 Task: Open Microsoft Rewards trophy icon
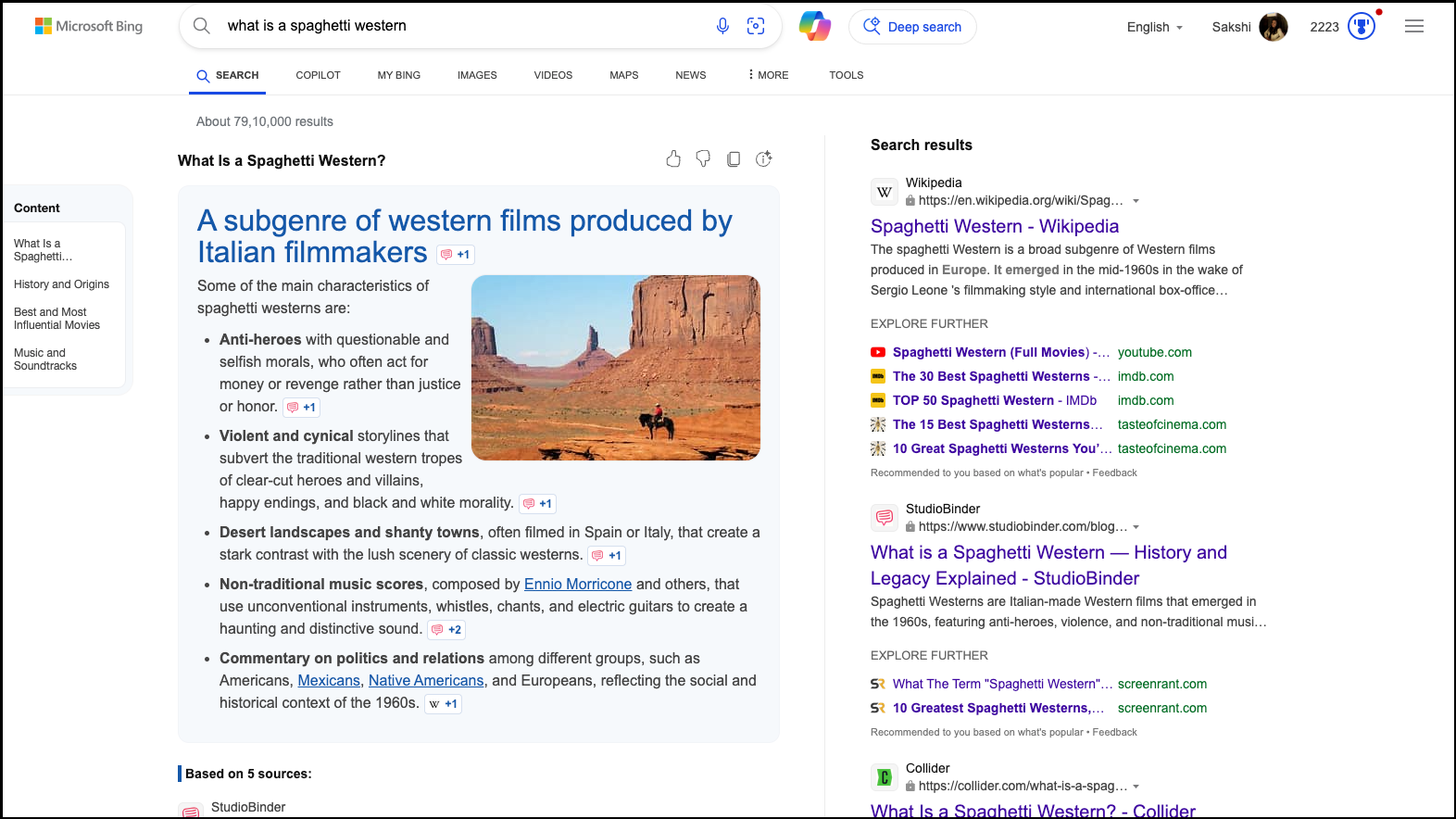1362,26
